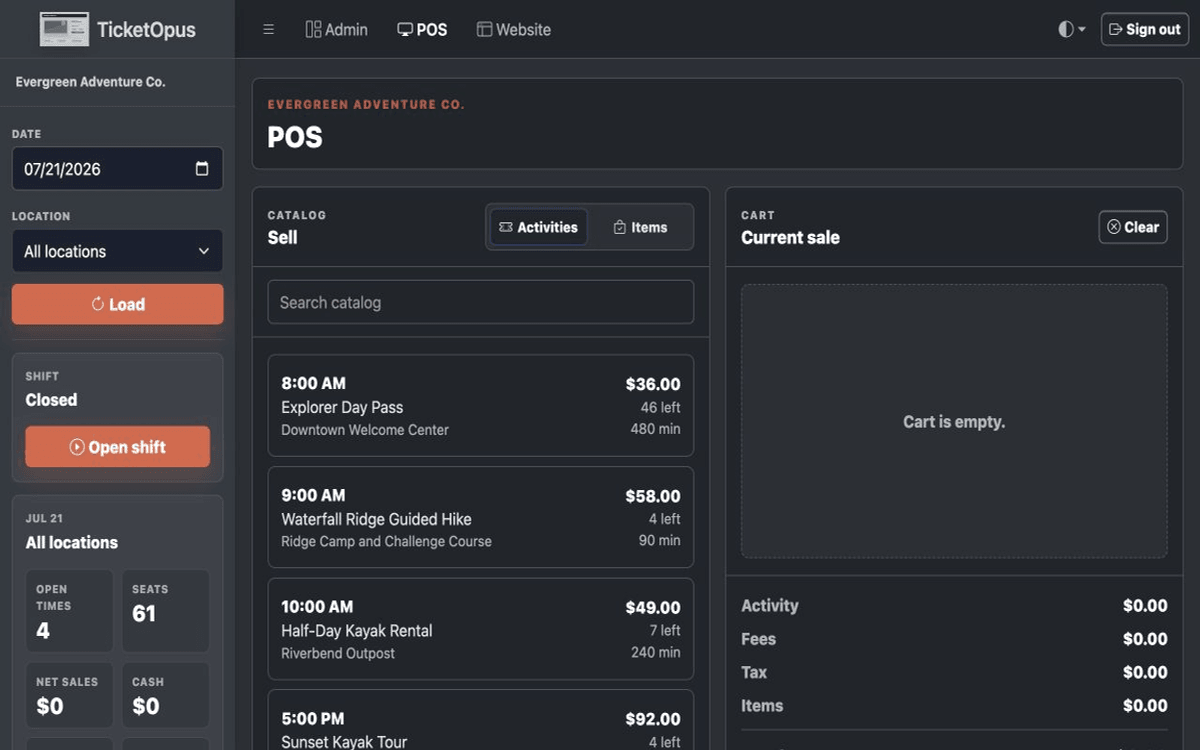Toggle the hamburger sidebar menu icon
Screen dimensions: 1200x750
pos(268,30)
